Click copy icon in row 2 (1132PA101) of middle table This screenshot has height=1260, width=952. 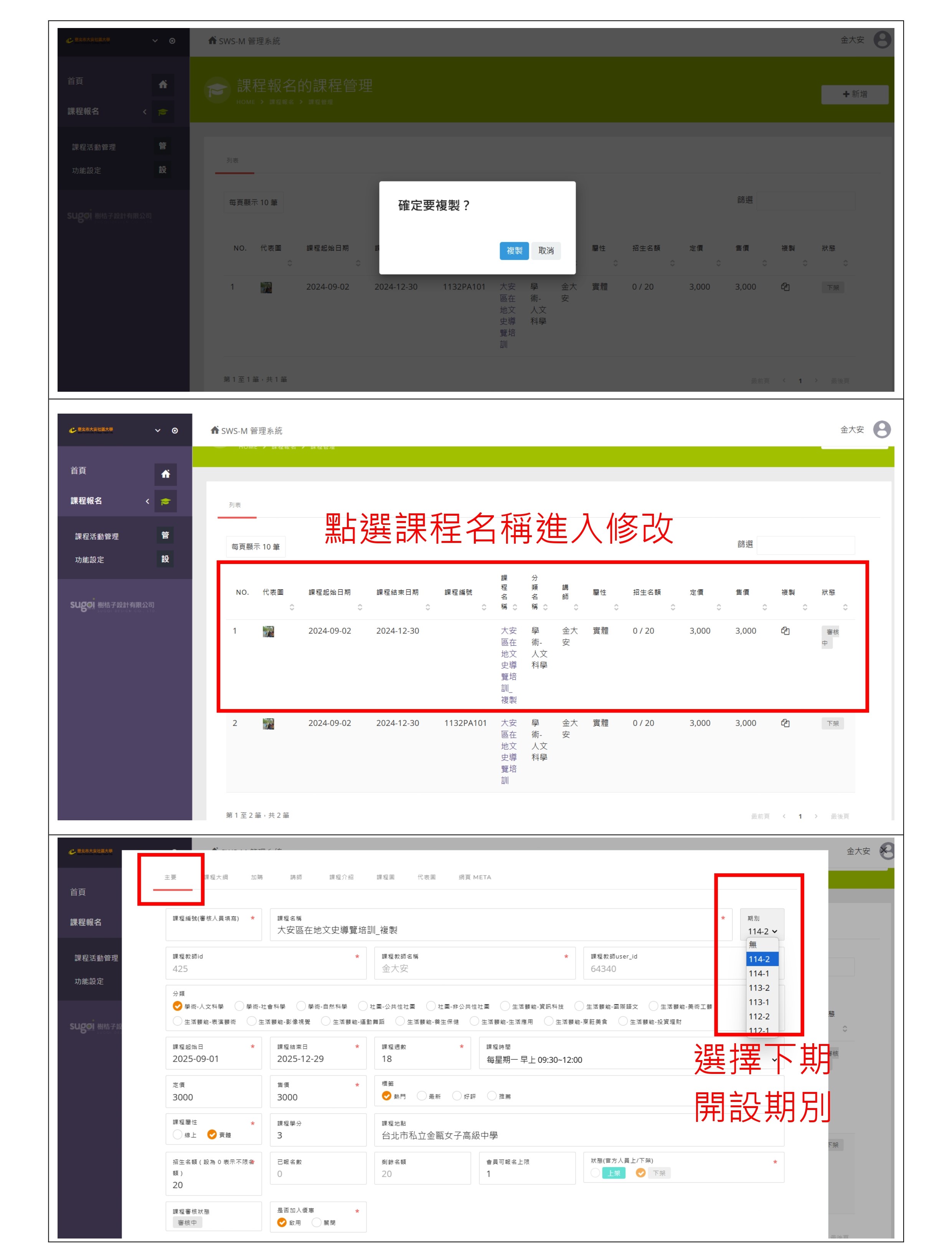pyautogui.click(x=785, y=723)
